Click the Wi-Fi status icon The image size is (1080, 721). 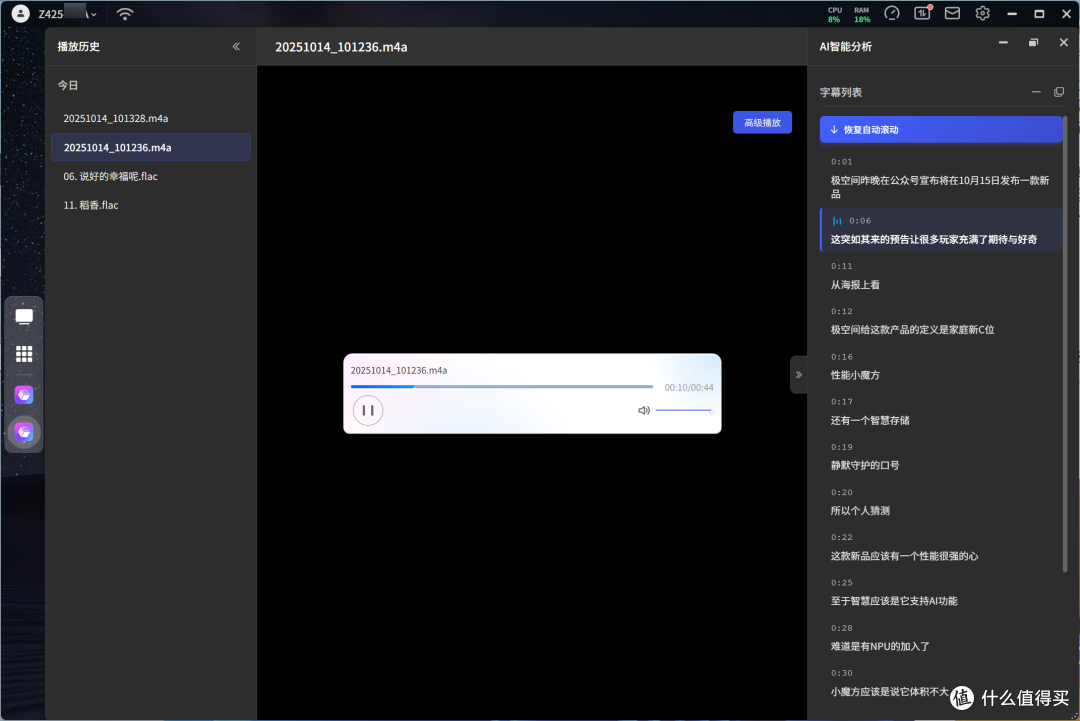(x=125, y=14)
